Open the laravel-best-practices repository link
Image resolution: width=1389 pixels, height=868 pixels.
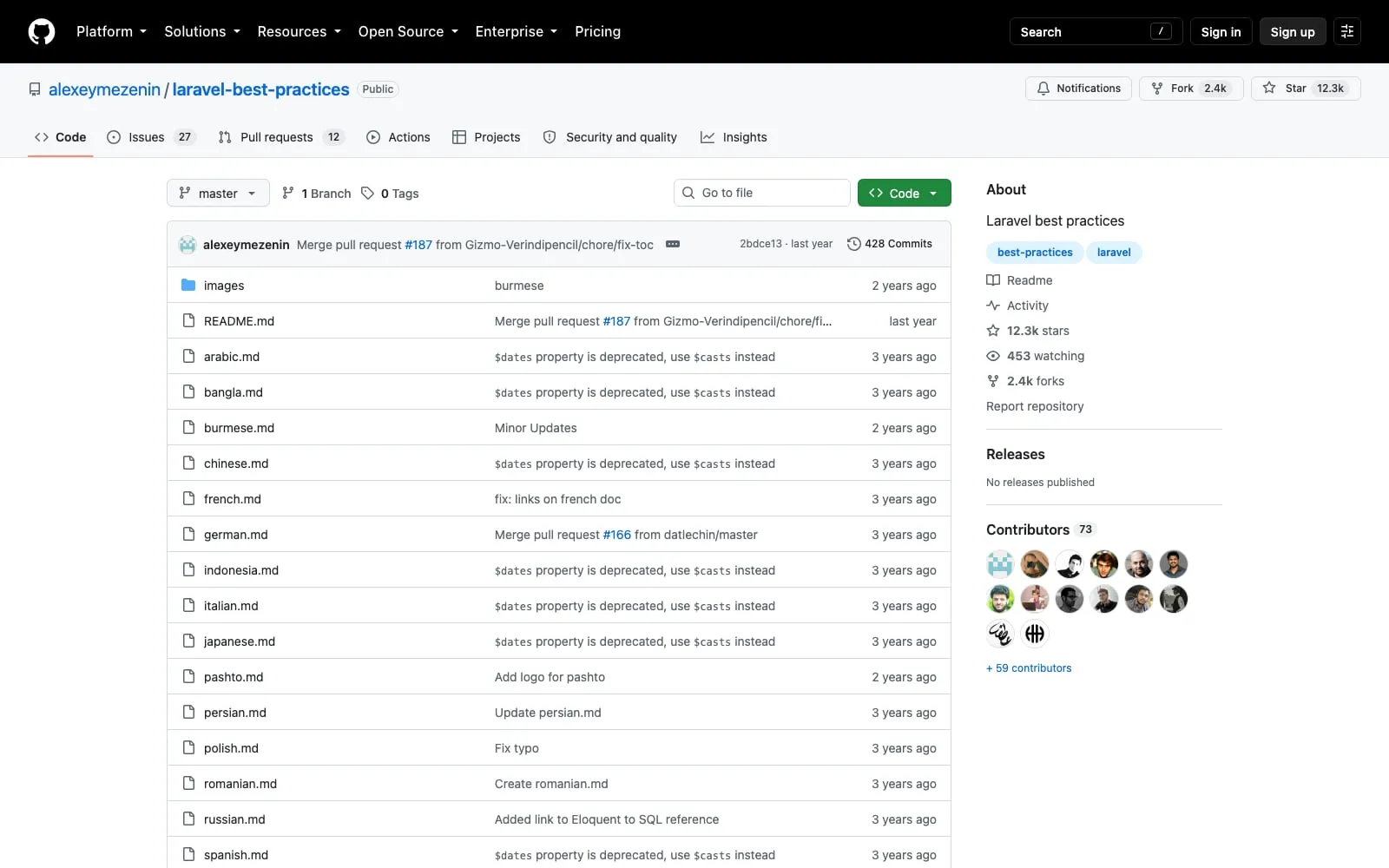coord(260,89)
